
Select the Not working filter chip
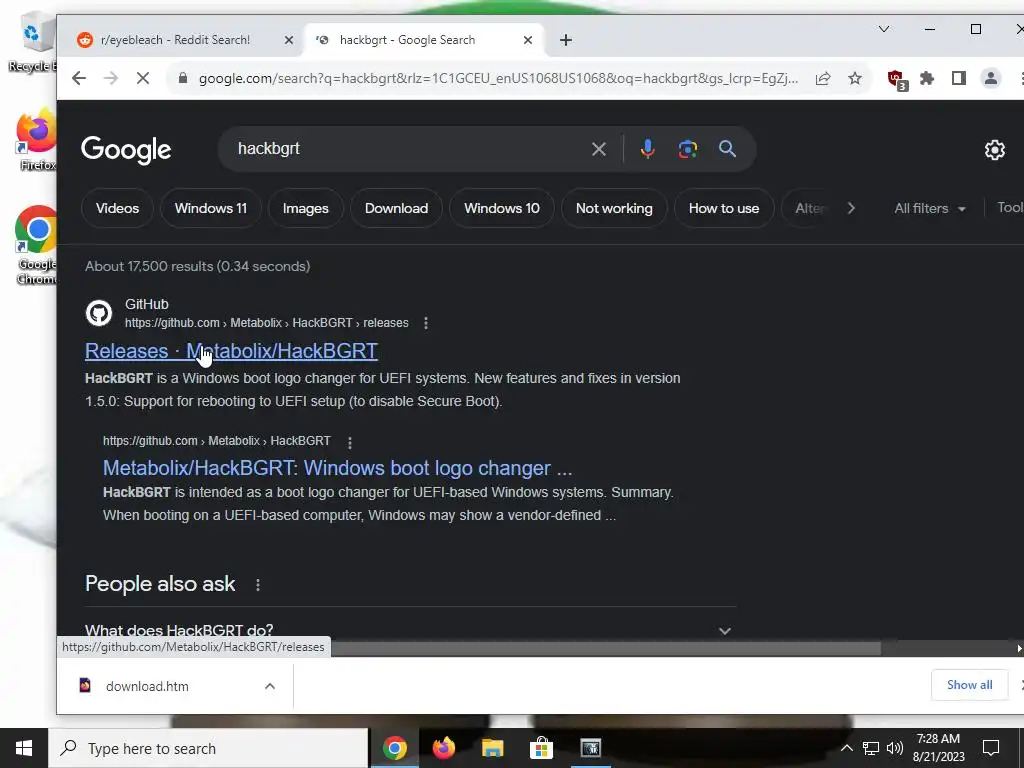614,208
